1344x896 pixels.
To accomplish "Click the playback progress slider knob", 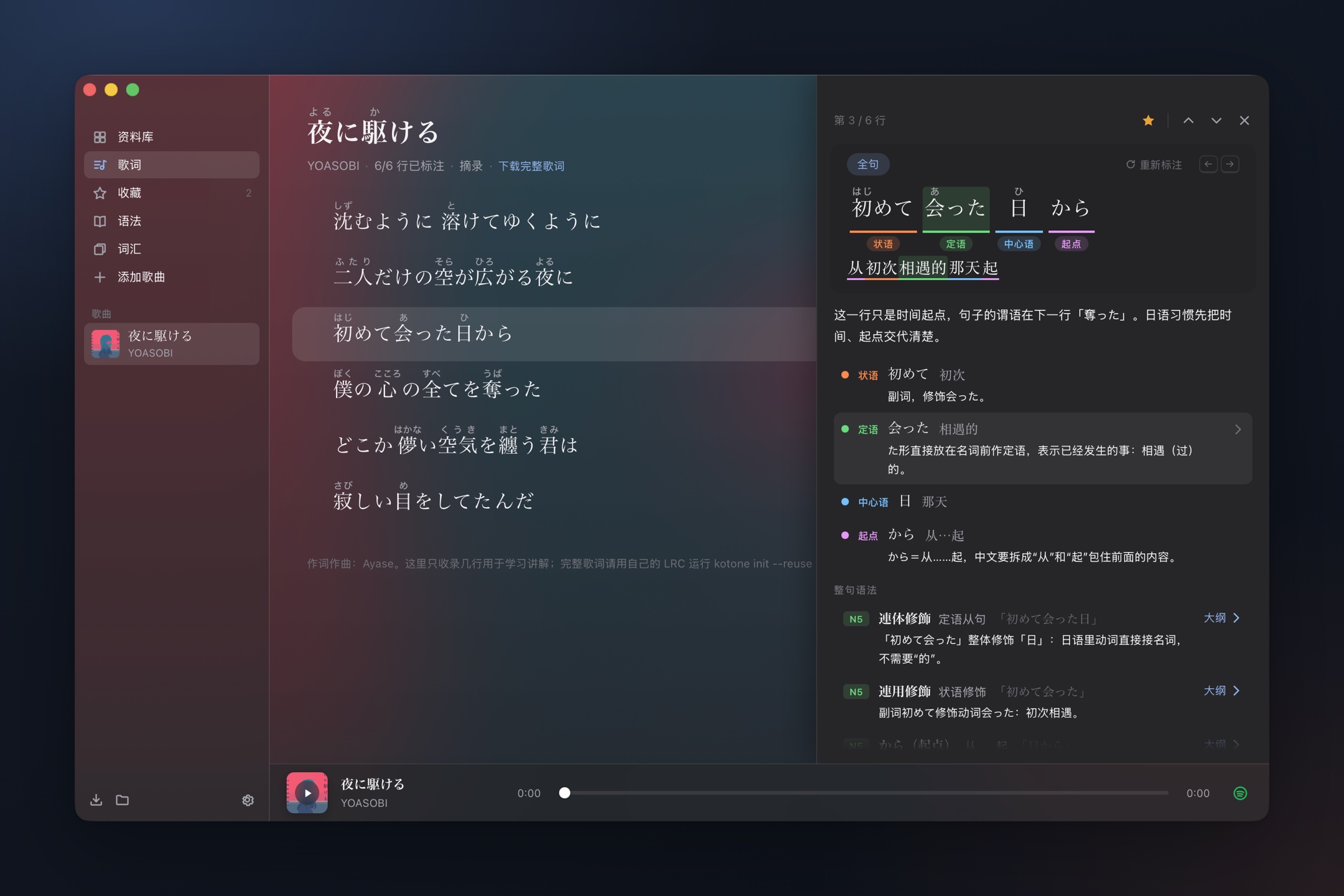I will 564,793.
